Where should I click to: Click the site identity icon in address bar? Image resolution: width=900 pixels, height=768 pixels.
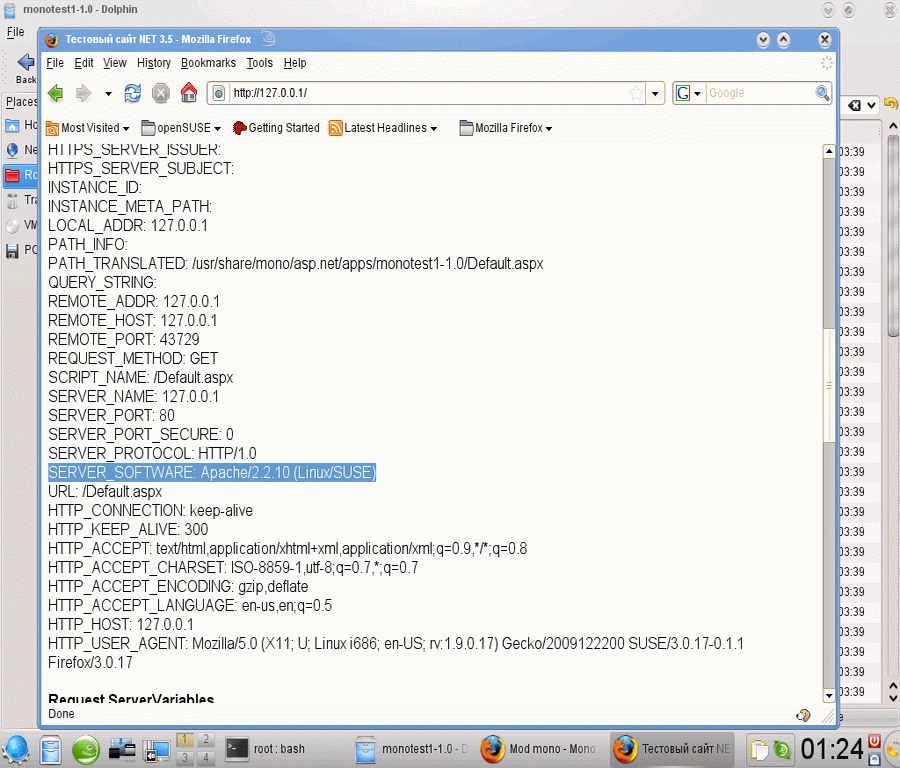click(219, 93)
